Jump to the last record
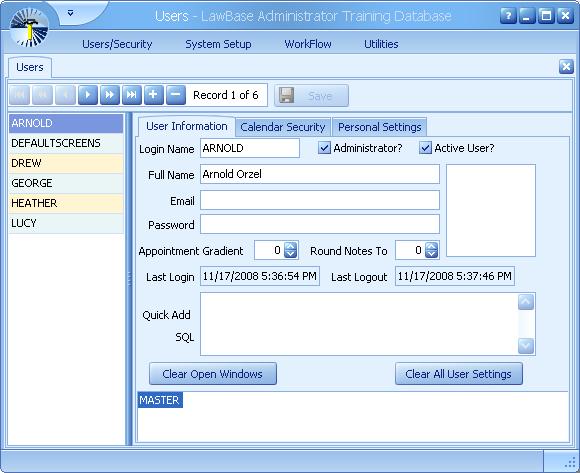 (132, 95)
